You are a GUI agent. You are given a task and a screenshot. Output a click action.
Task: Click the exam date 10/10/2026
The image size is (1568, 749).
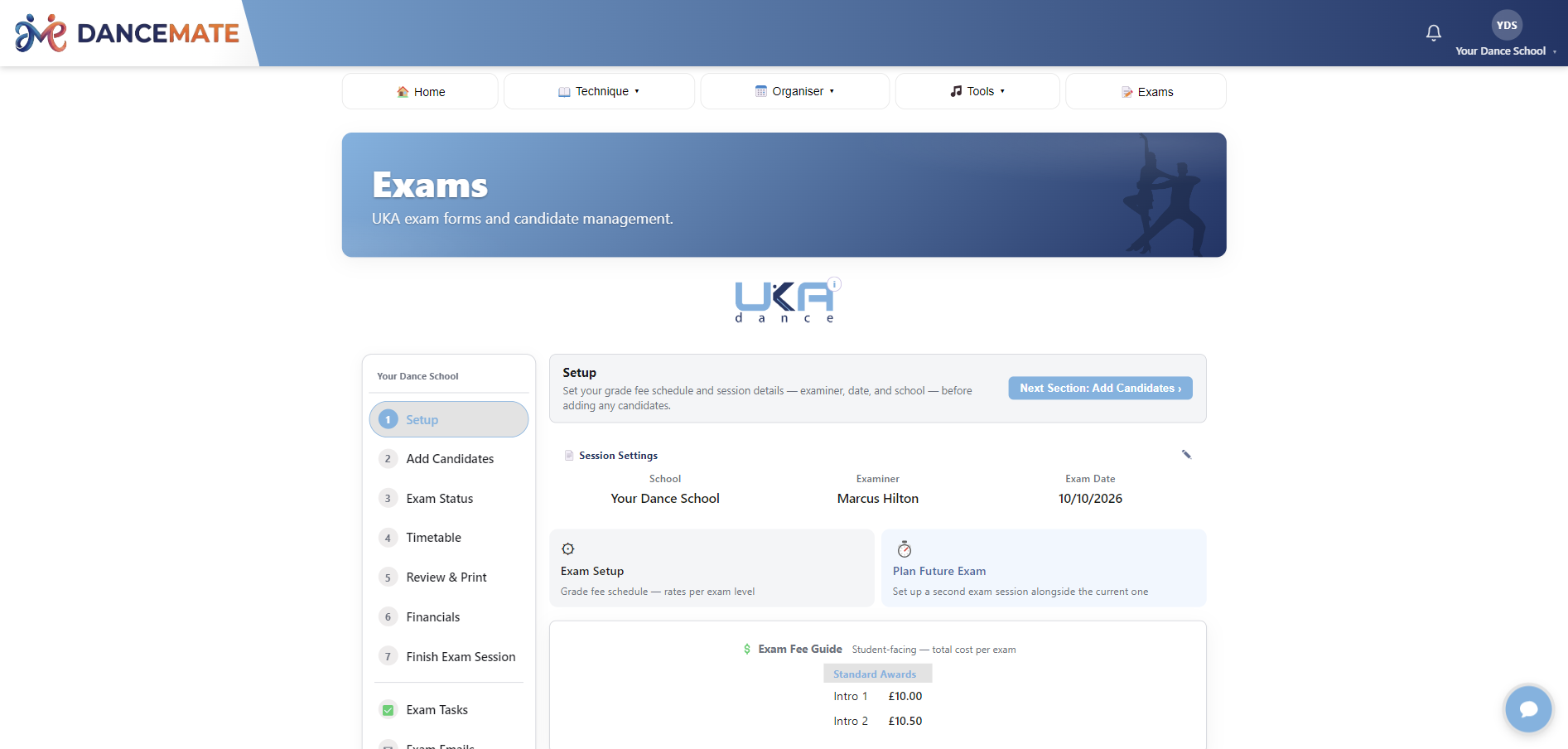tap(1090, 499)
